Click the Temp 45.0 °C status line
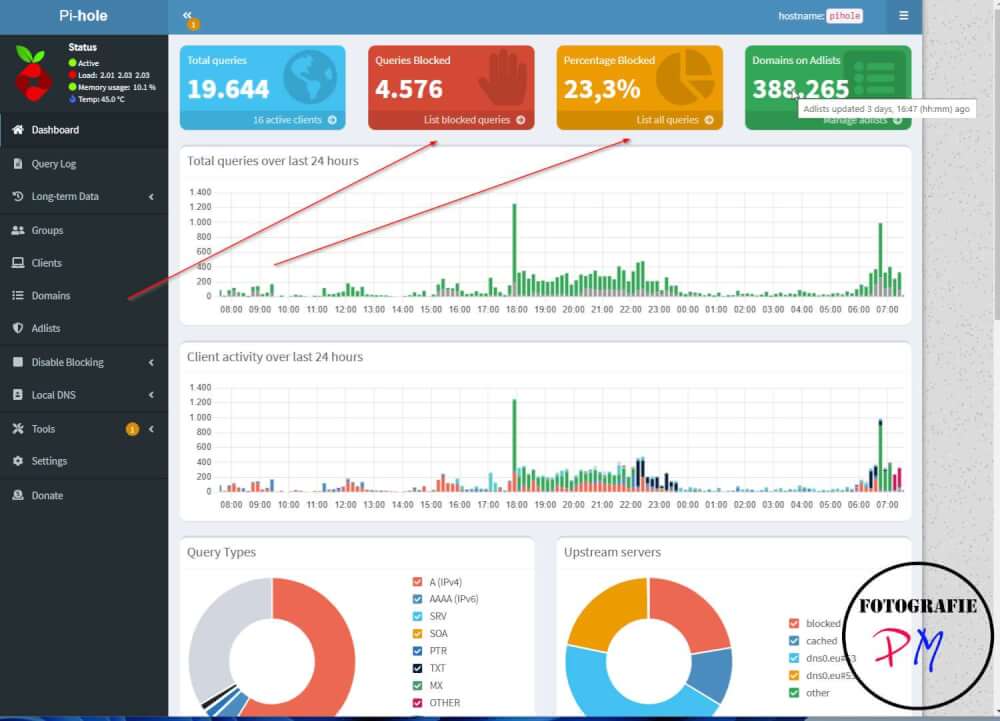 coord(97,99)
